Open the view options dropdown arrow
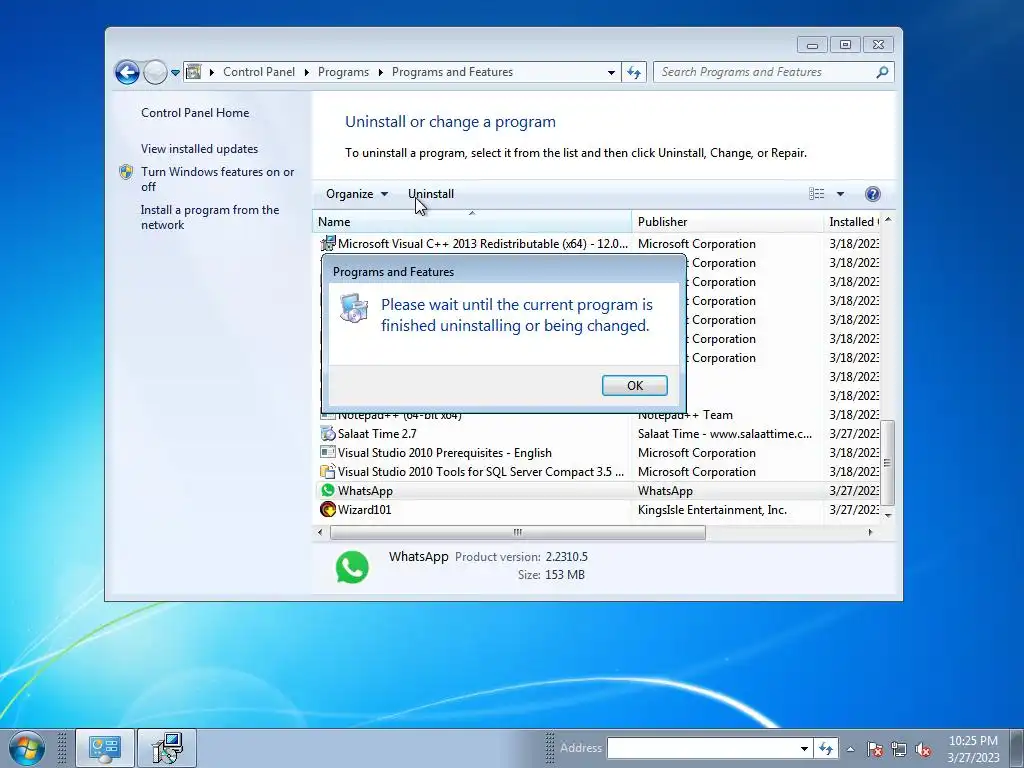1024x768 pixels. pos(840,194)
